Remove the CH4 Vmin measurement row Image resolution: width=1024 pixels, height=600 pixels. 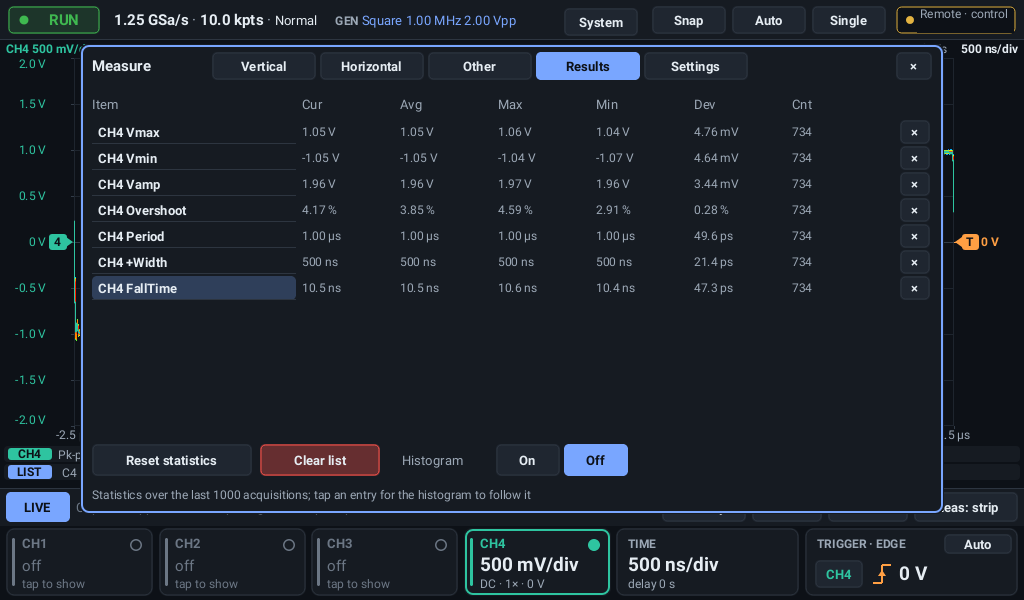[x=914, y=159]
